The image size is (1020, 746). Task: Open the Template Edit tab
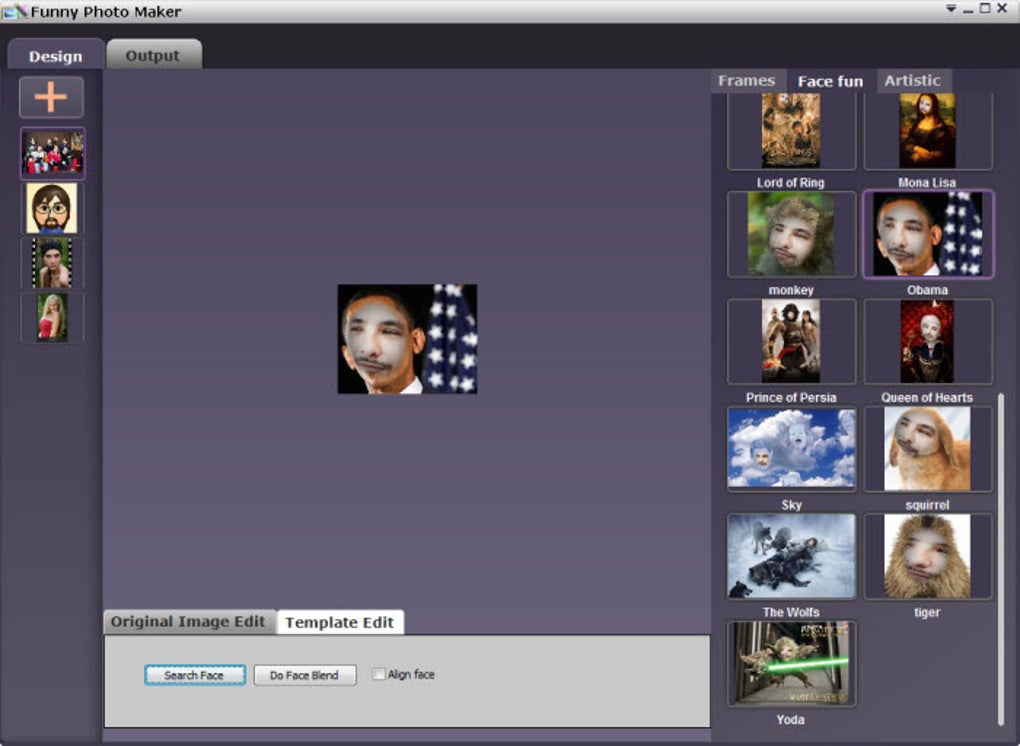(x=340, y=622)
